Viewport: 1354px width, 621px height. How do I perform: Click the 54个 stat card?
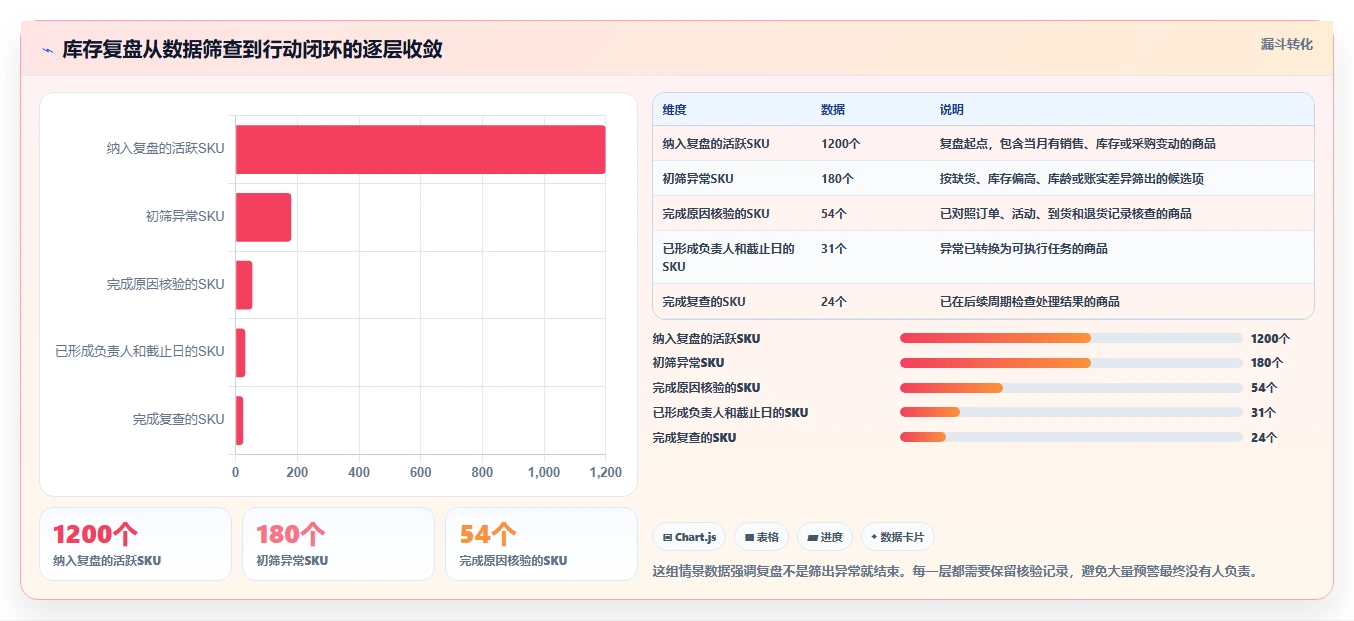click(x=541, y=544)
